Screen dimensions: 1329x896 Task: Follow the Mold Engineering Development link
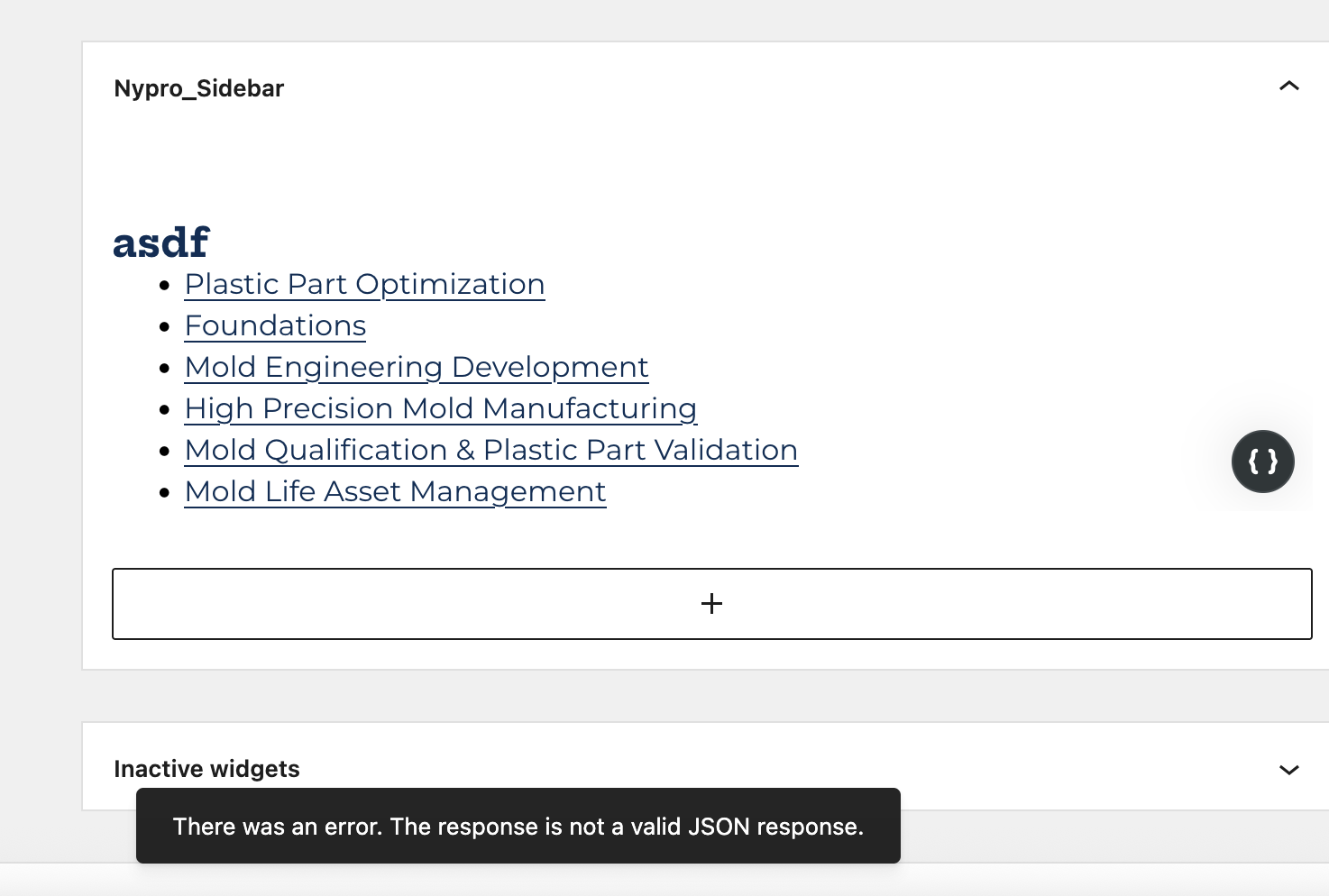click(x=417, y=368)
